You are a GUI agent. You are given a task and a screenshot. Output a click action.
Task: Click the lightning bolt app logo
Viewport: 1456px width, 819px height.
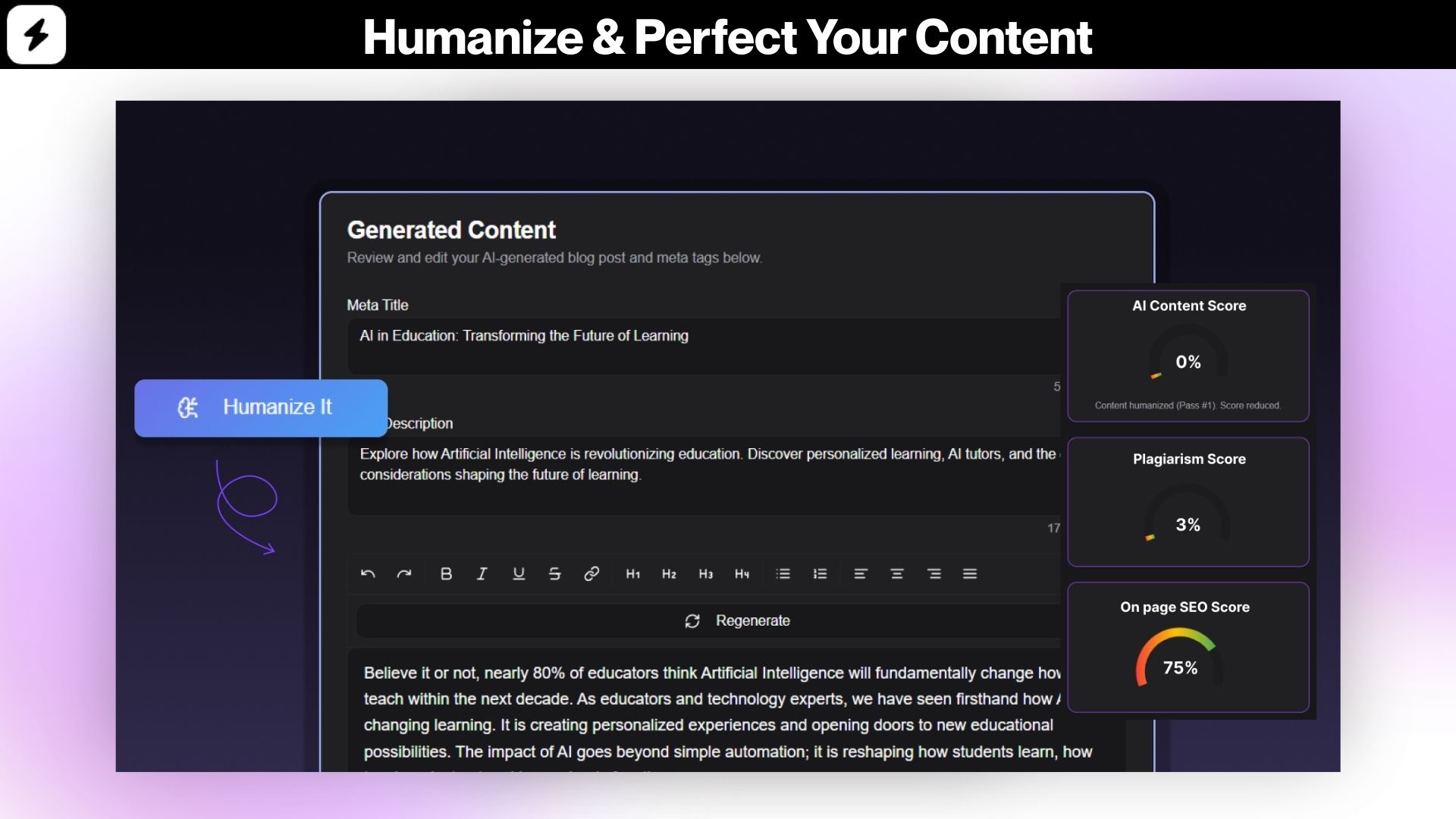pyautogui.click(x=36, y=34)
